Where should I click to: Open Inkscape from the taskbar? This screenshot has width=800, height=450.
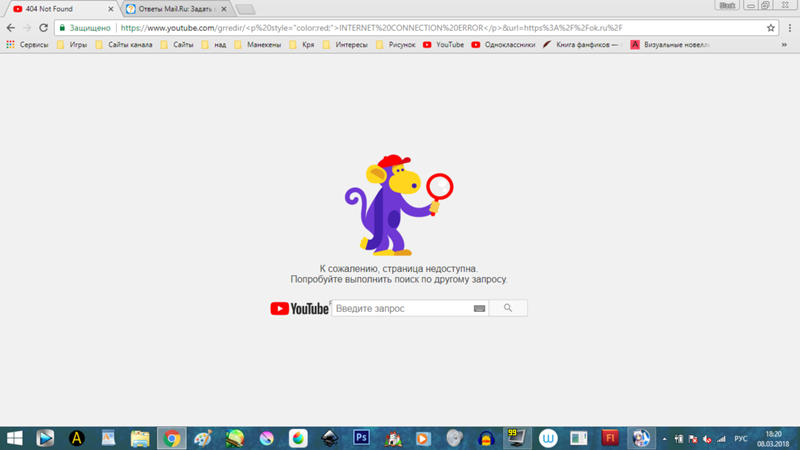click(330, 438)
